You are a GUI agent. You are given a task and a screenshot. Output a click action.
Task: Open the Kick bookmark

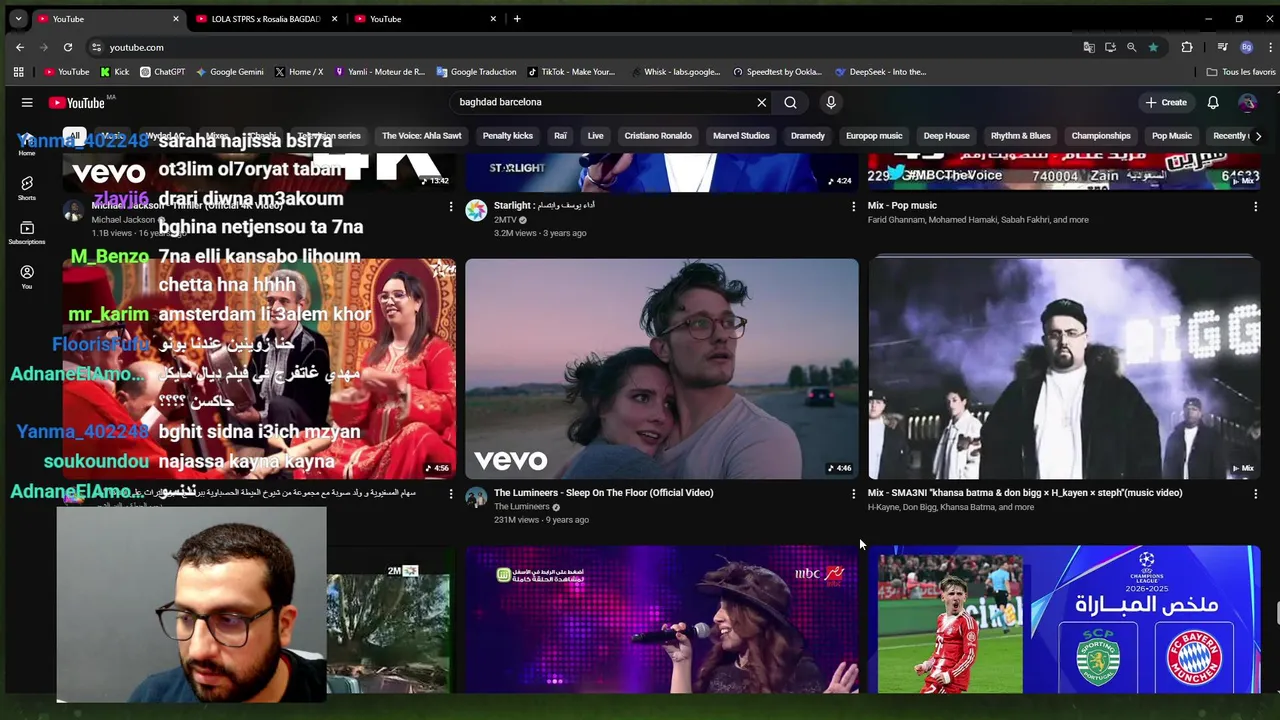click(x=115, y=72)
